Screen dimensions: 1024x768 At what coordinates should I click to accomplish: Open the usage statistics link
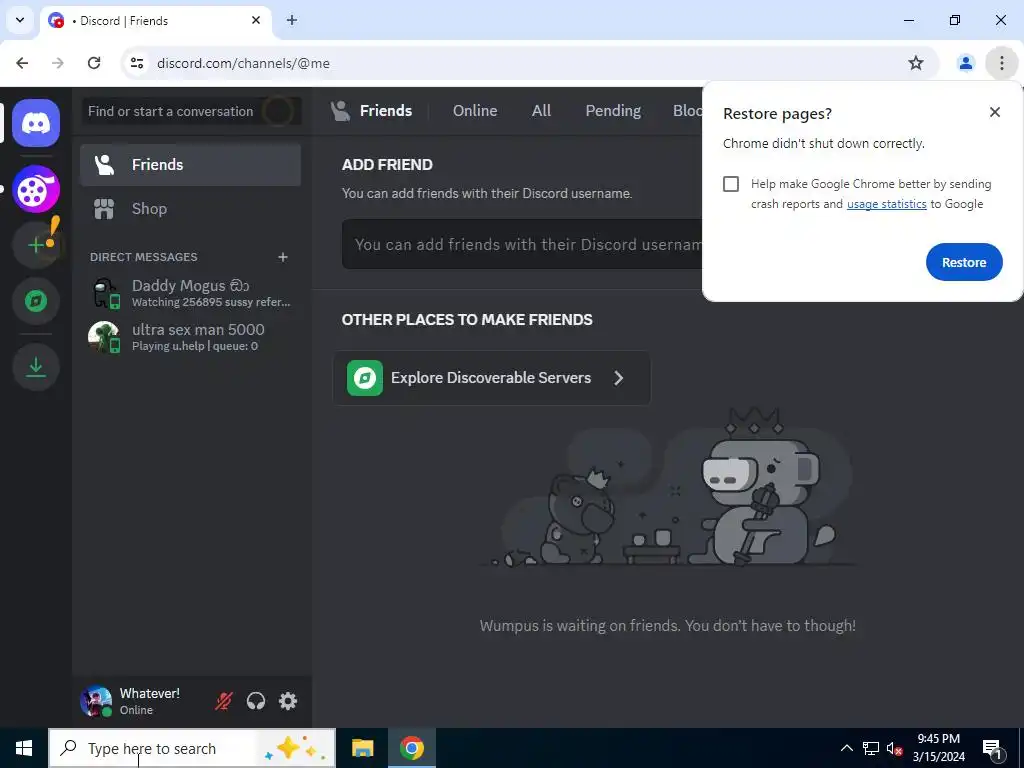click(x=886, y=204)
